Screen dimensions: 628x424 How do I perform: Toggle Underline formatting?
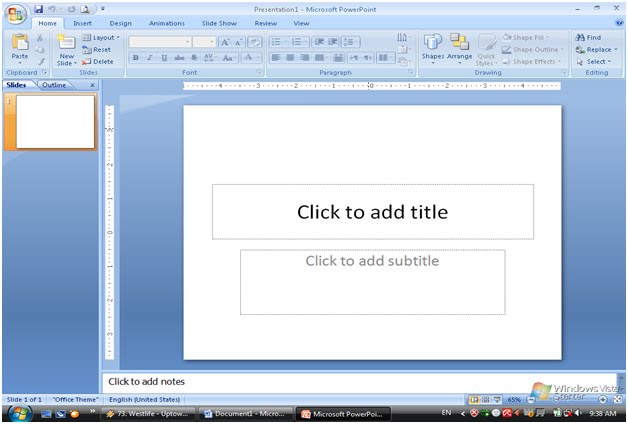[x=164, y=58]
